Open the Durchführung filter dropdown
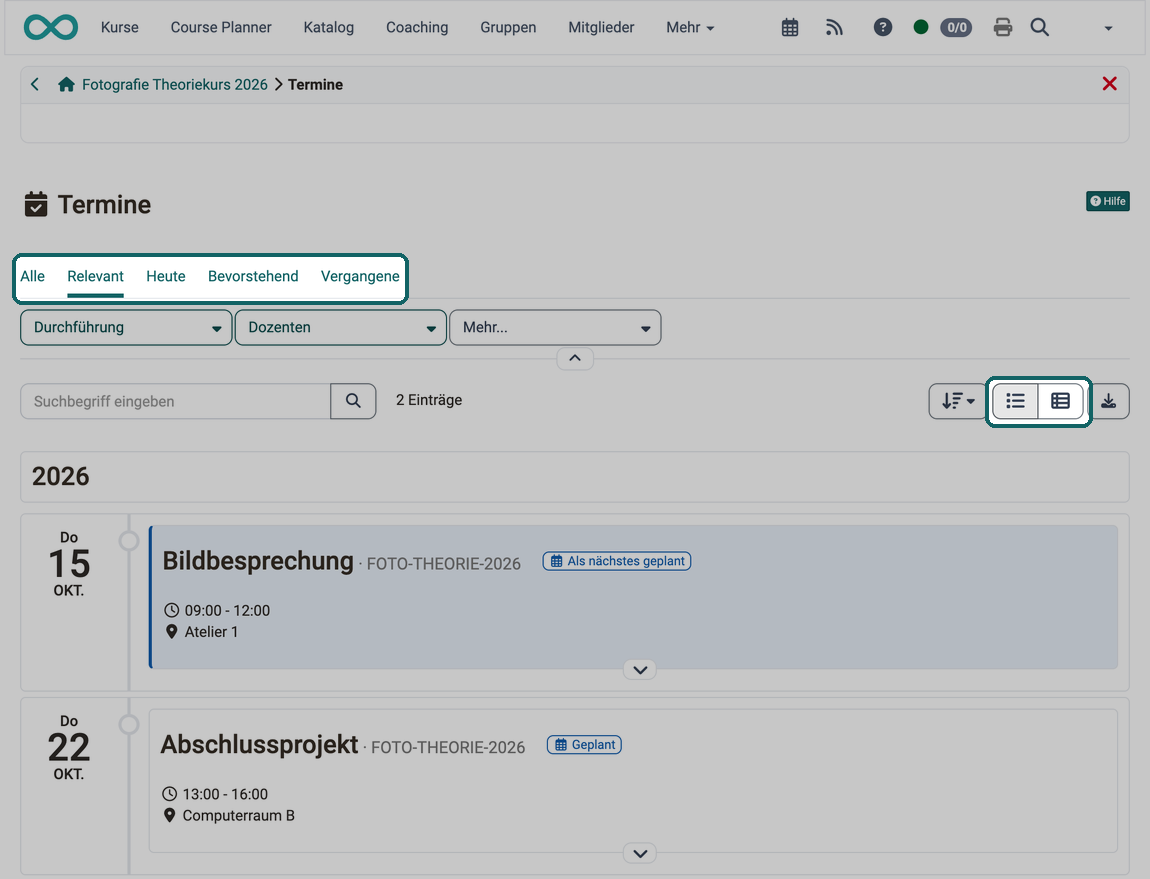Viewport: 1150px width, 879px height. click(x=126, y=327)
